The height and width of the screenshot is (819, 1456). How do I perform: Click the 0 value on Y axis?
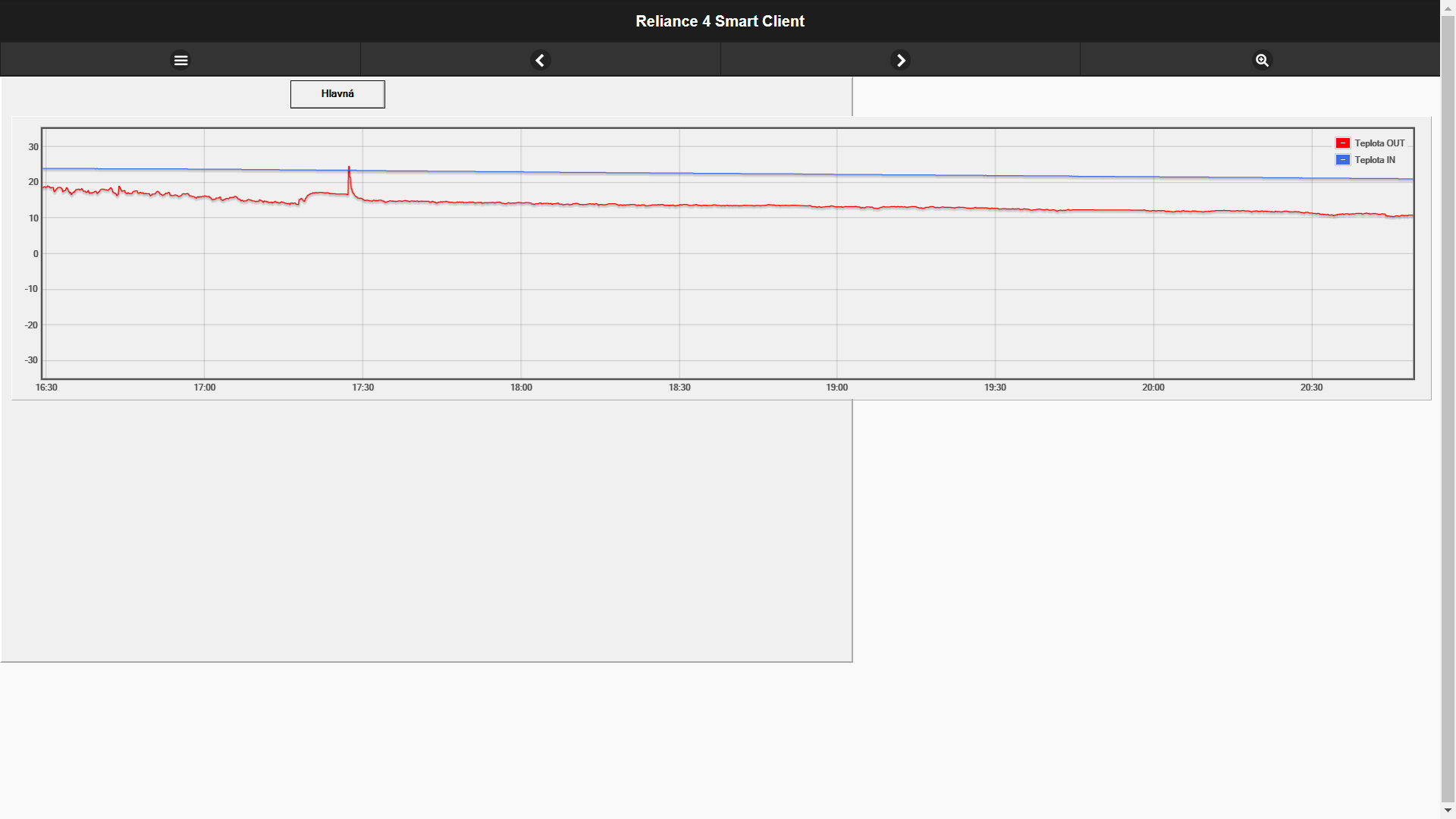coord(36,254)
